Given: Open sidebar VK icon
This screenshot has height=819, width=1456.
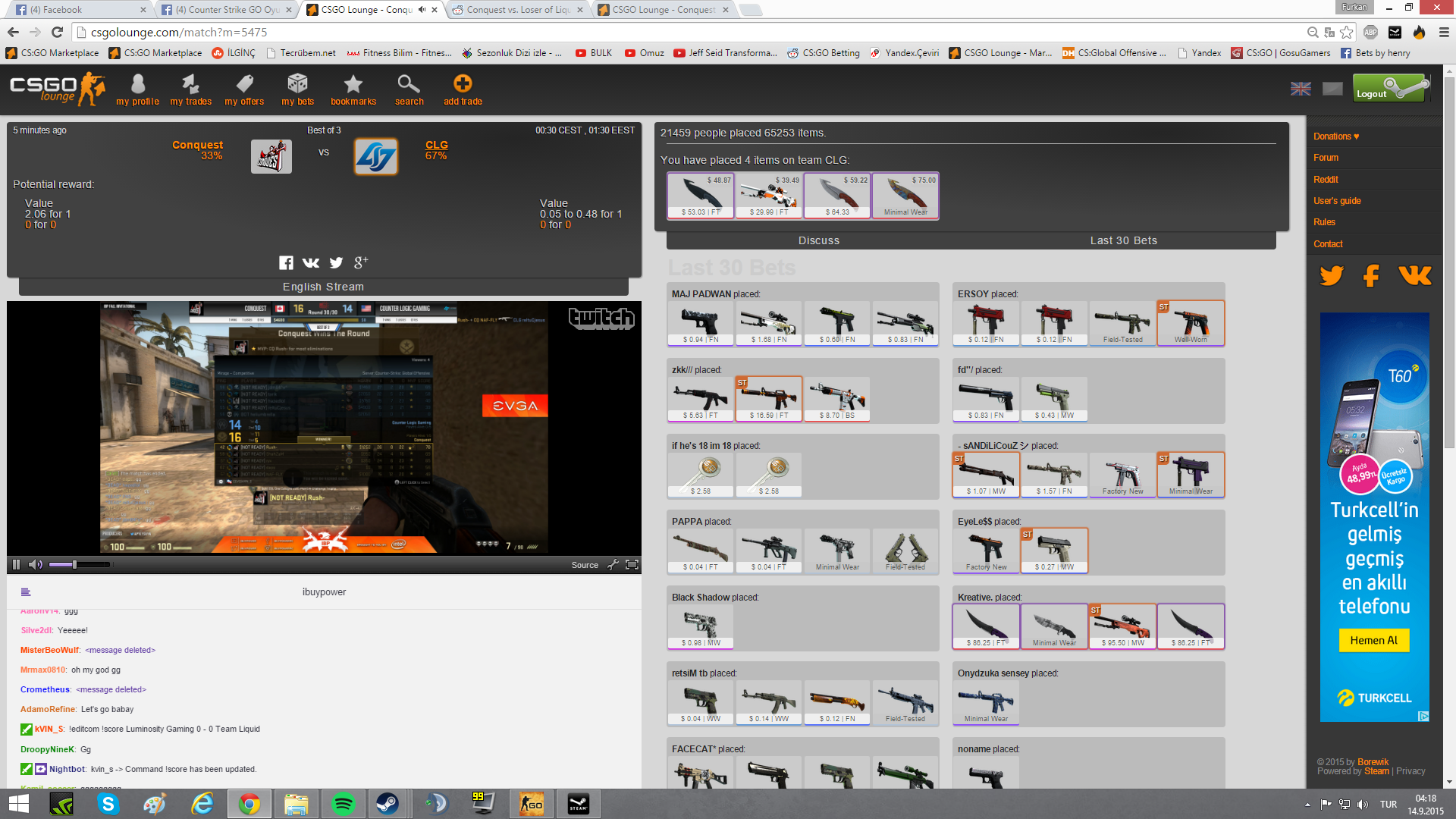Looking at the screenshot, I should (x=1415, y=275).
